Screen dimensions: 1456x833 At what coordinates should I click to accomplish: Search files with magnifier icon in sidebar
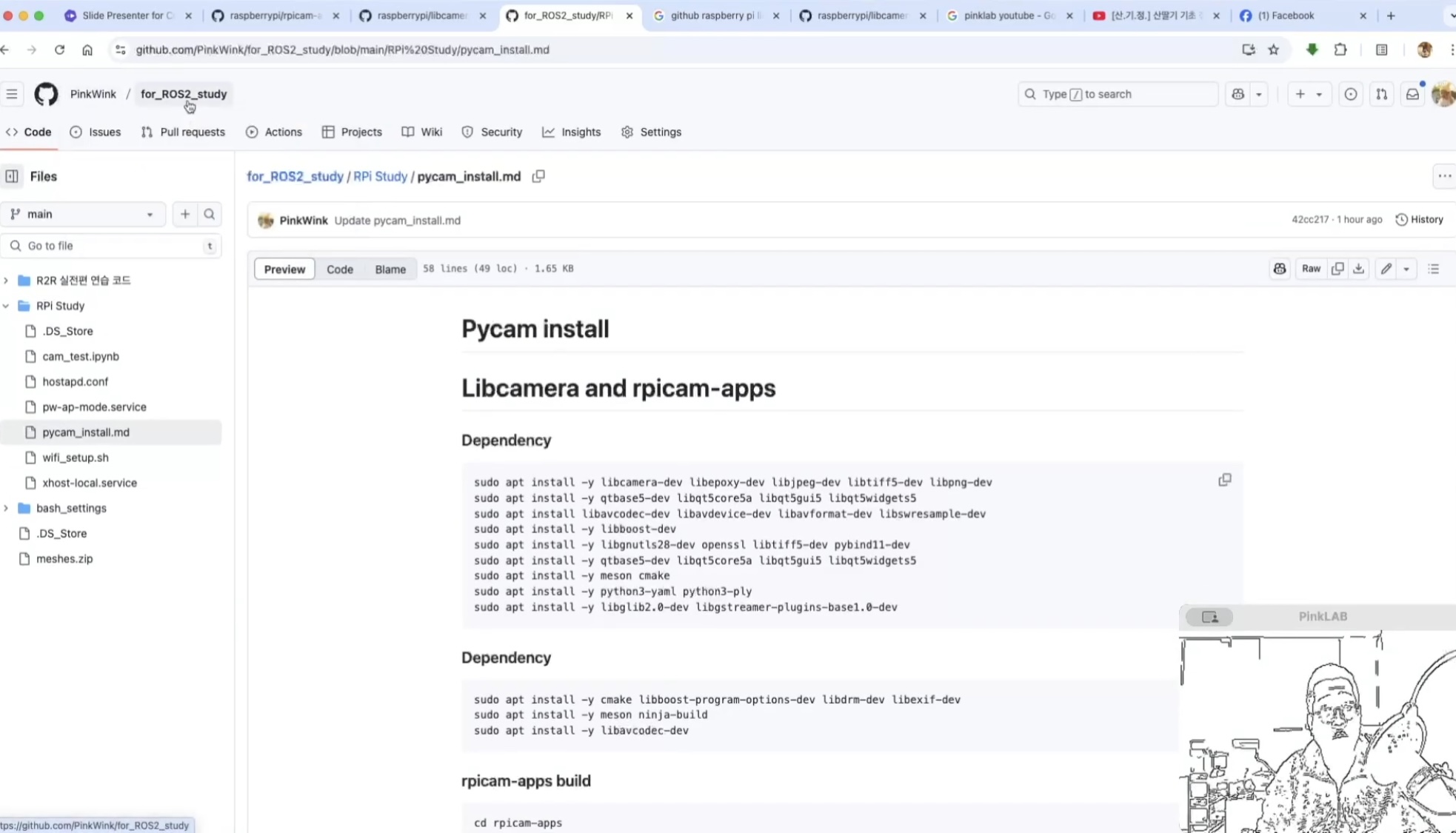[210, 214]
